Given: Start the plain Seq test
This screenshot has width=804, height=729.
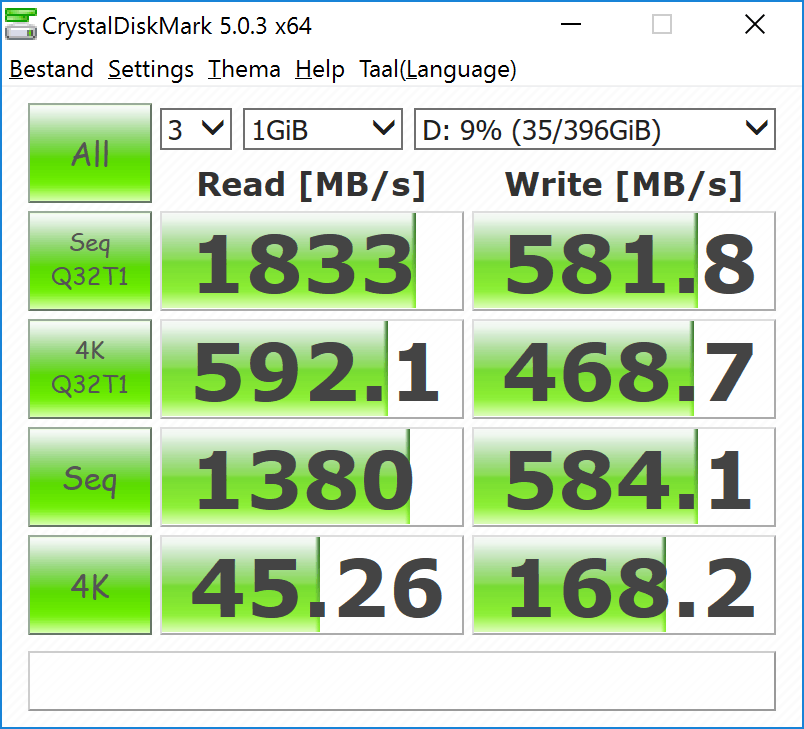Looking at the screenshot, I should (x=90, y=477).
